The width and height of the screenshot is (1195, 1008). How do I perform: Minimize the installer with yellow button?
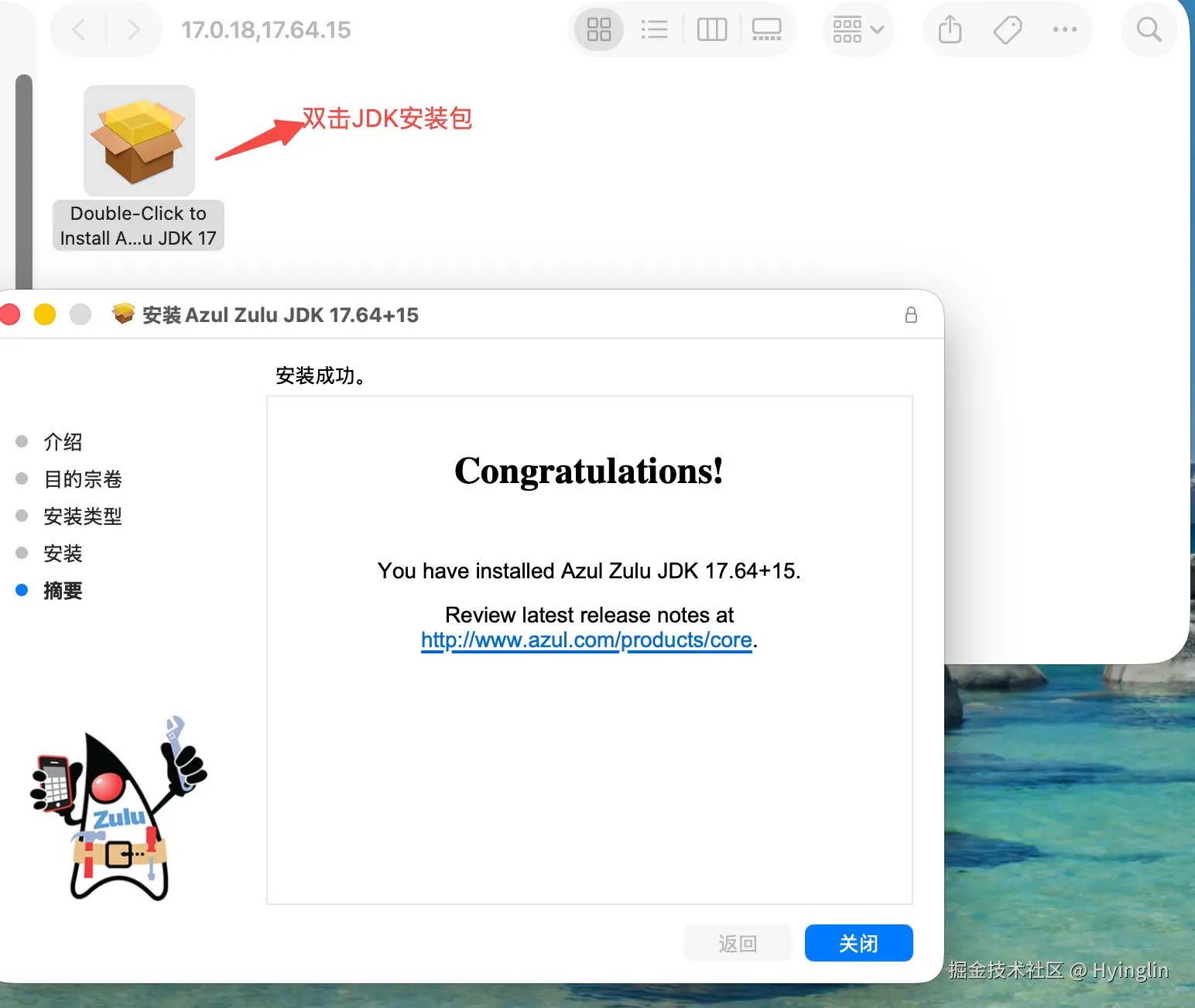(45, 314)
